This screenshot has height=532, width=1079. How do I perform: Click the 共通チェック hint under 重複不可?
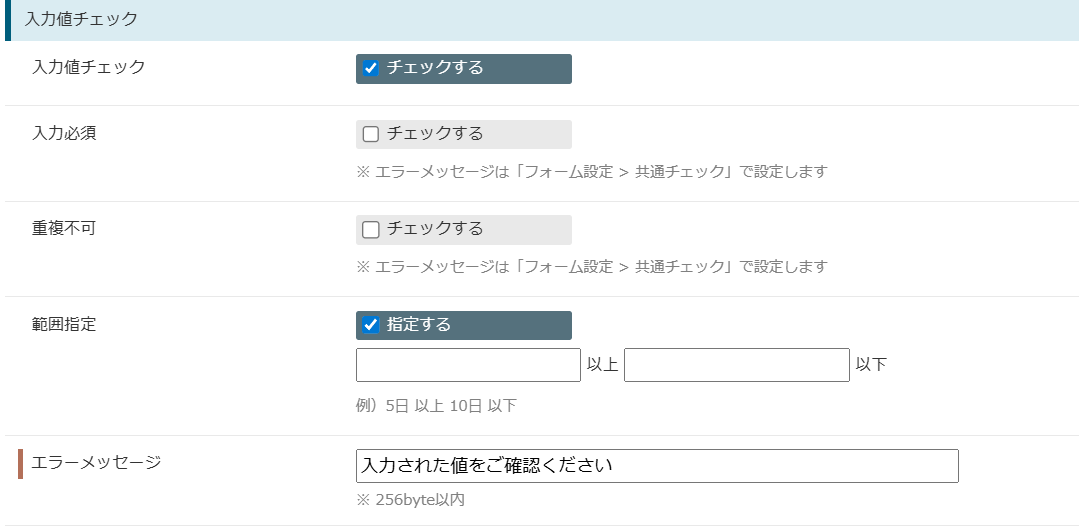(592, 266)
